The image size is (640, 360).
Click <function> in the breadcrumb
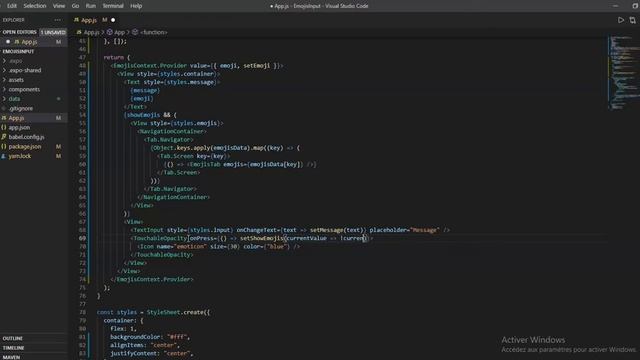(153, 32)
